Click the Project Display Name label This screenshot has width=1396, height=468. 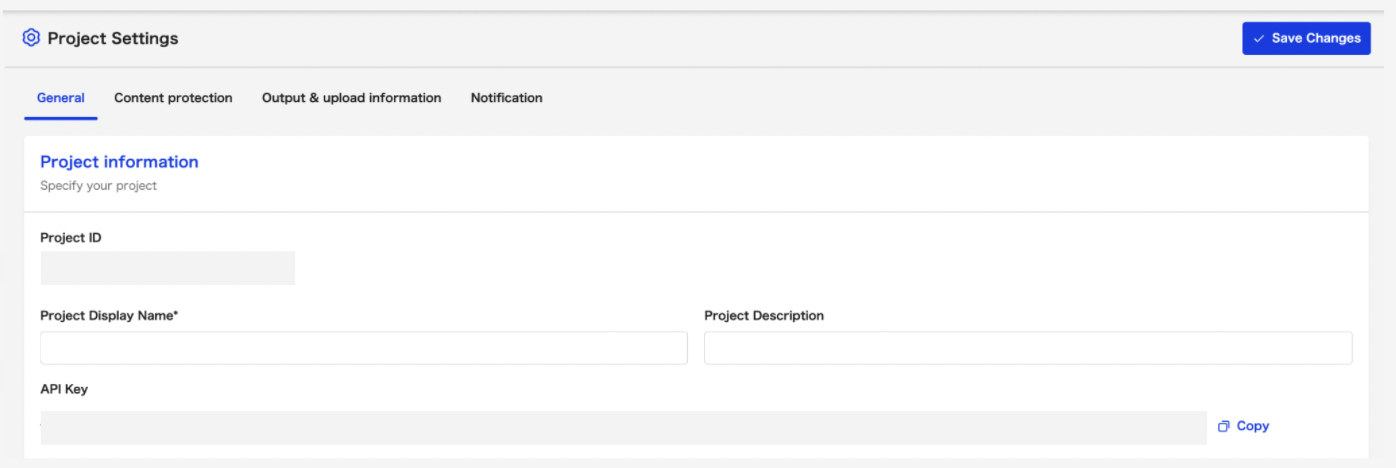pyautogui.click(x=109, y=316)
